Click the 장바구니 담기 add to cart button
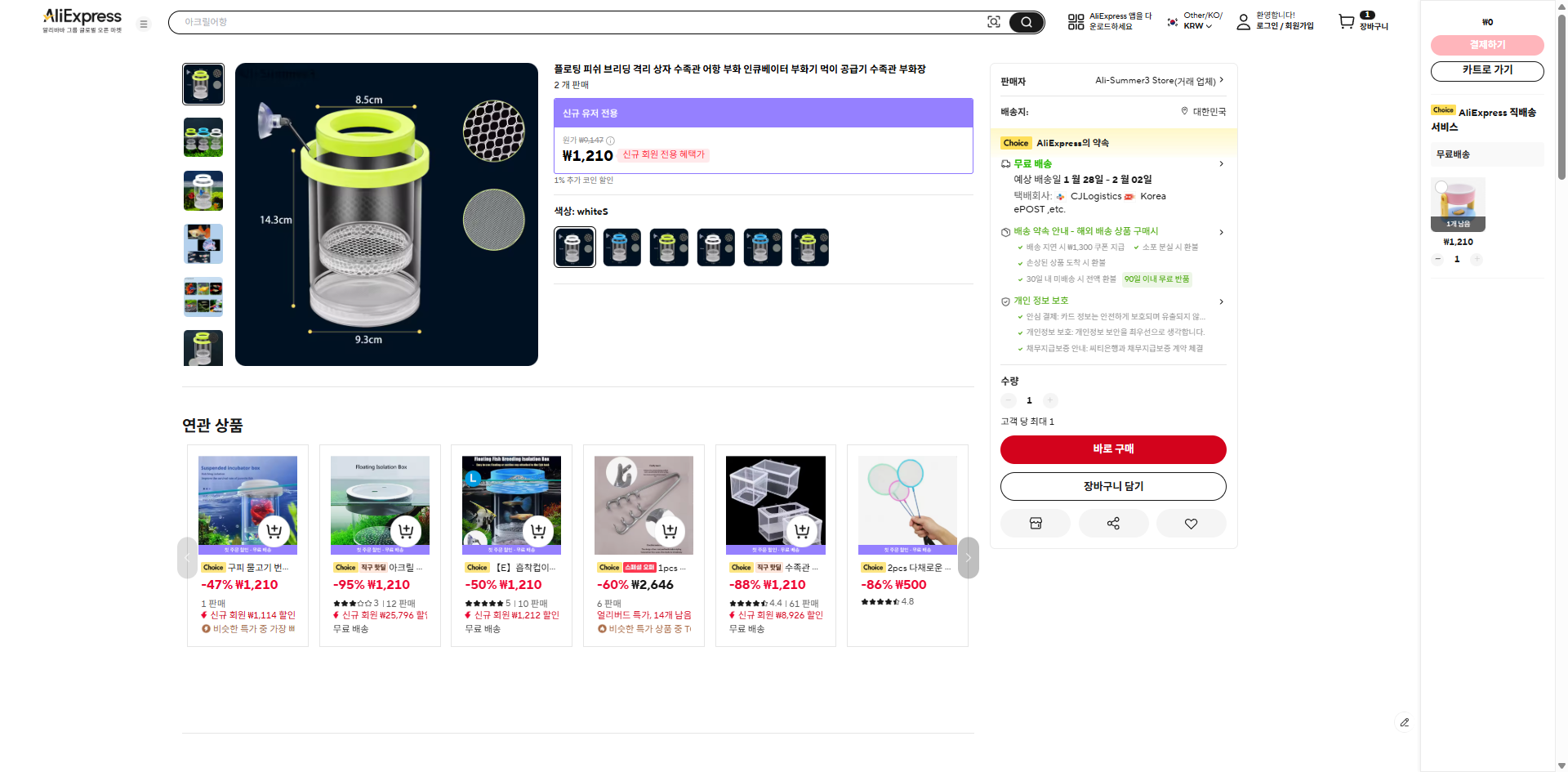 [x=1112, y=486]
